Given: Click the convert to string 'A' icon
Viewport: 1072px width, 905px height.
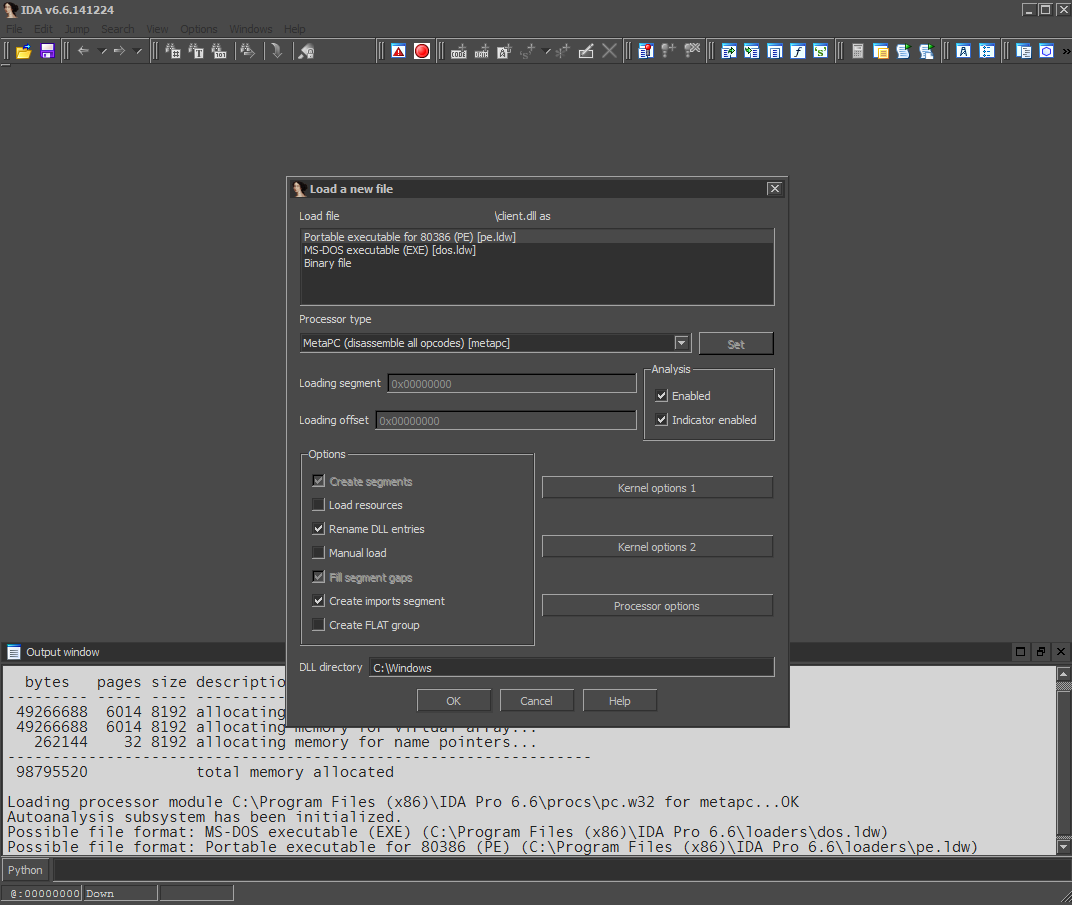Looking at the screenshot, I should [505, 51].
